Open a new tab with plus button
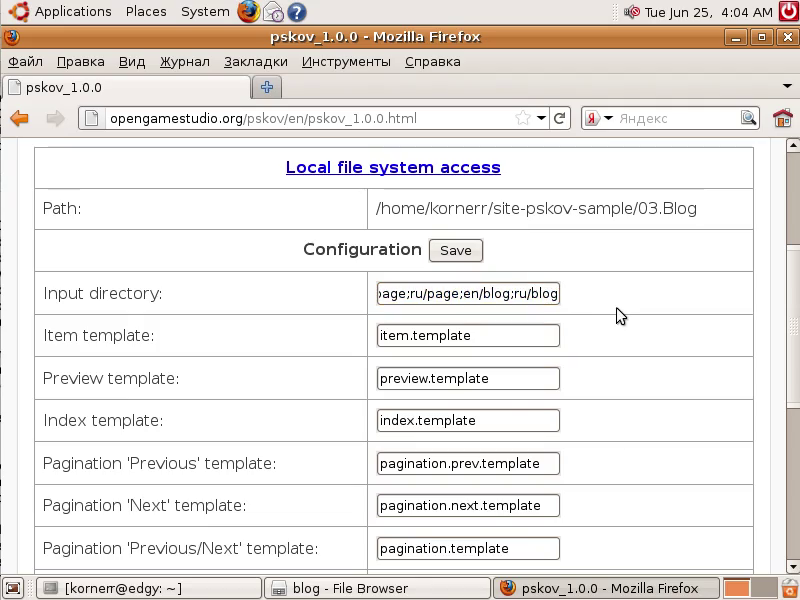The width and height of the screenshot is (800, 600). point(267,87)
